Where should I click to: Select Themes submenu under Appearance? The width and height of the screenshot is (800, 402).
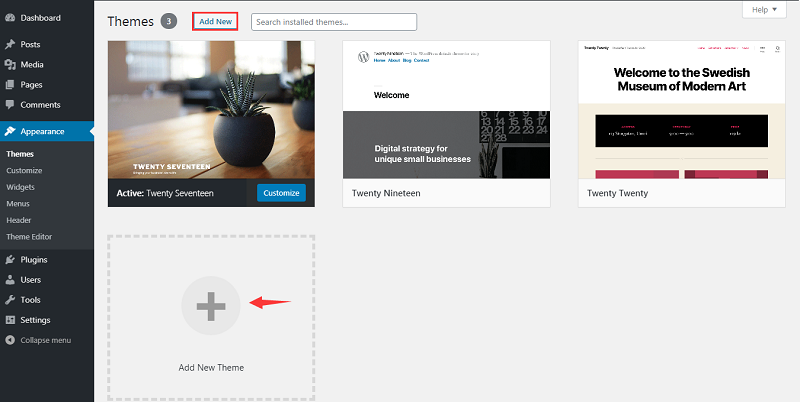point(20,154)
